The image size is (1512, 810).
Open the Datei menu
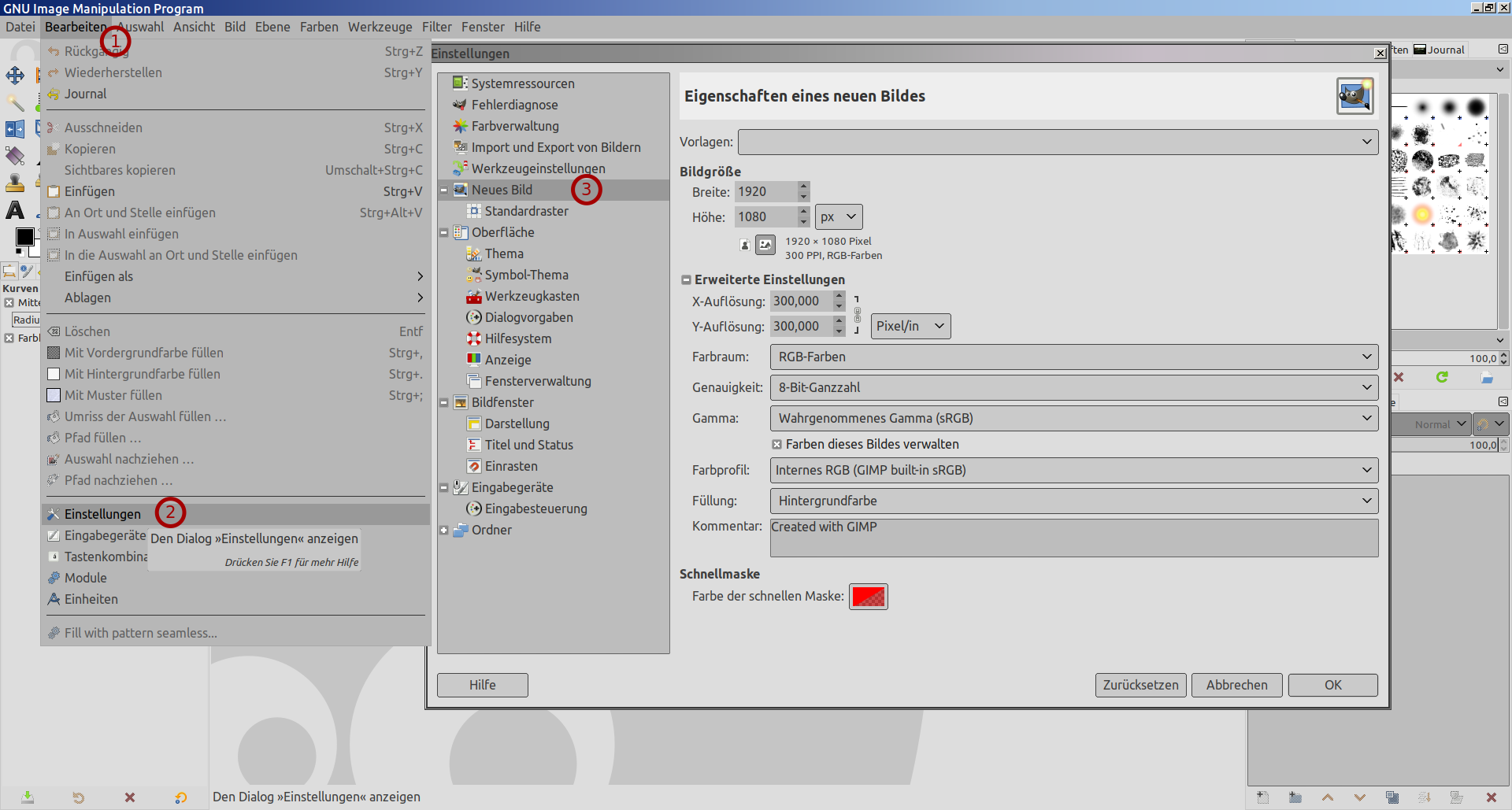[20, 27]
